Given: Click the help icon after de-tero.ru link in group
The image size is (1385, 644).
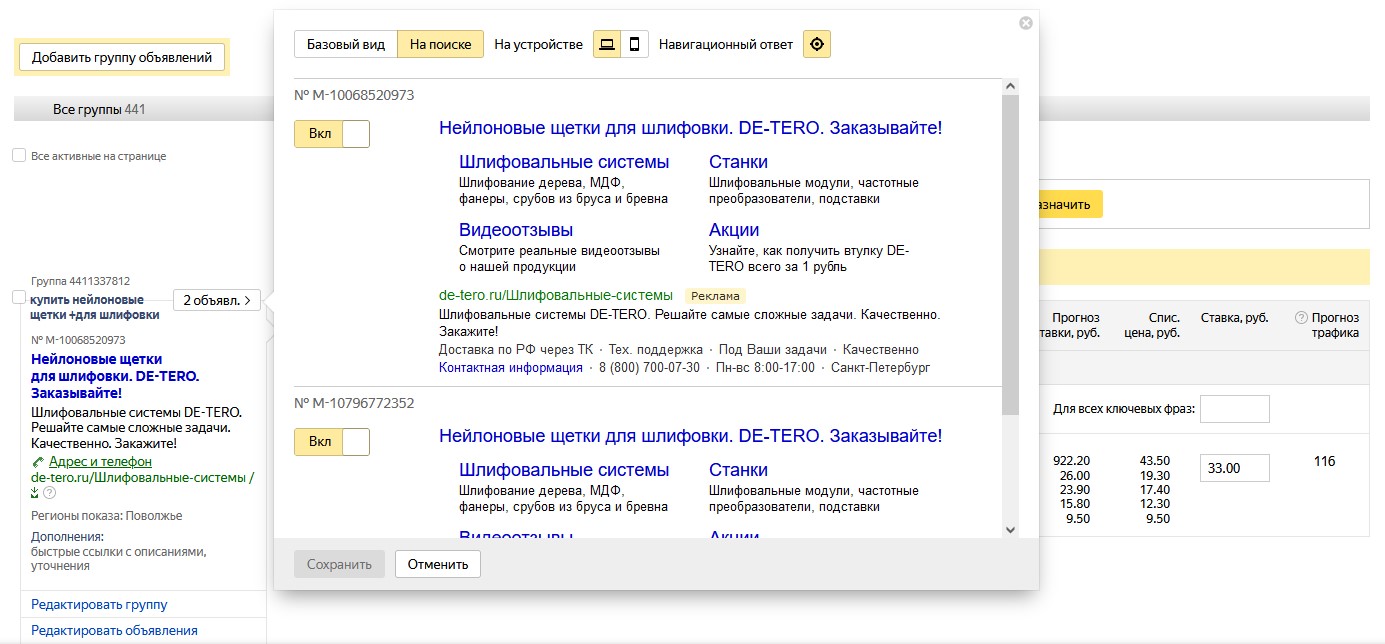Looking at the screenshot, I should pos(49,493).
